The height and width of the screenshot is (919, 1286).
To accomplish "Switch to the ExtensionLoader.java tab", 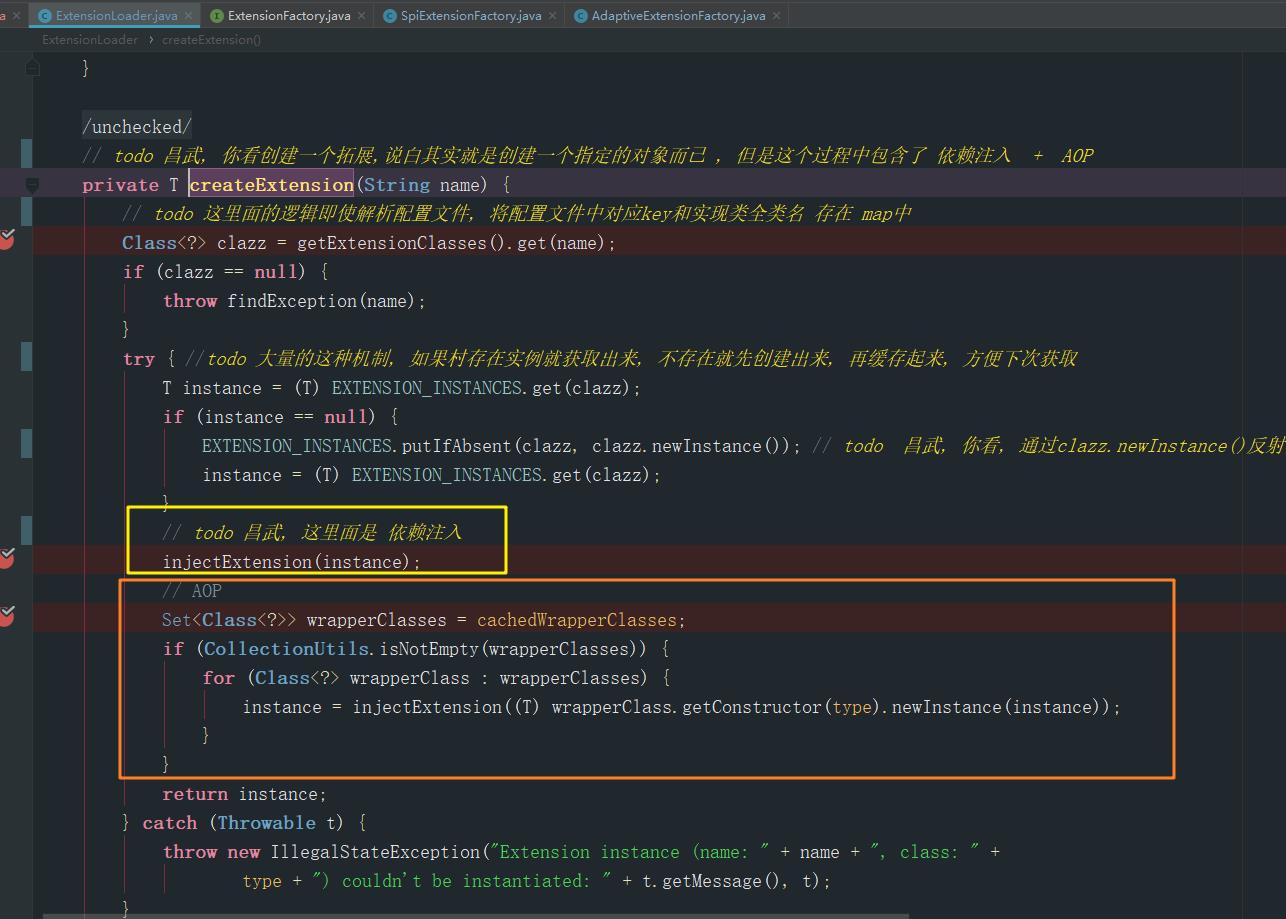I will [116, 15].
